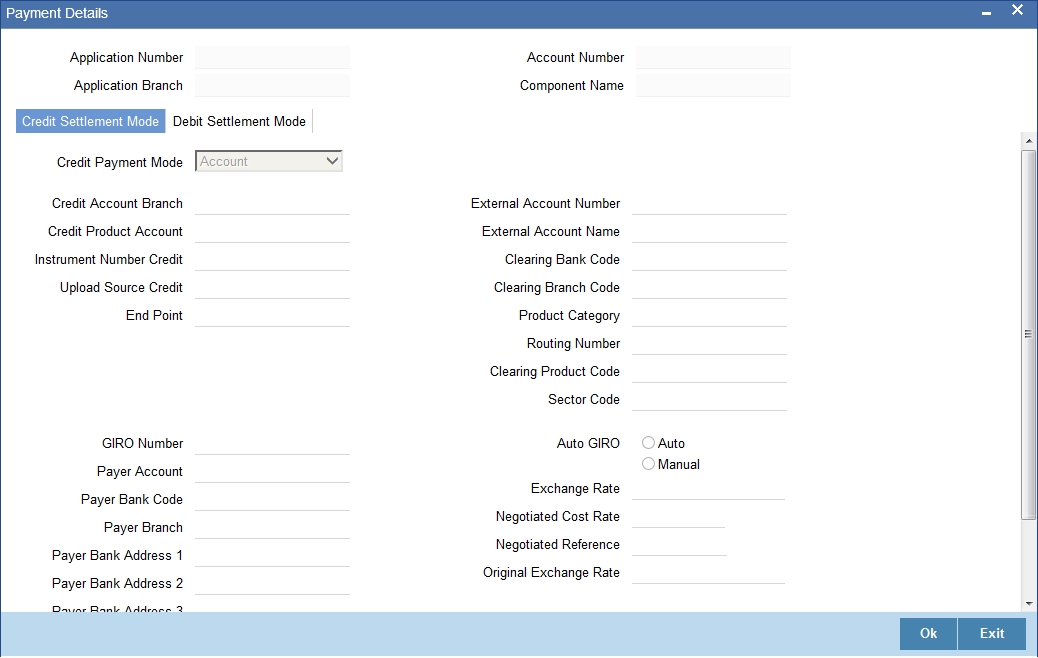1038x658 pixels.
Task: Focus the Account Number field
Action: [713, 58]
